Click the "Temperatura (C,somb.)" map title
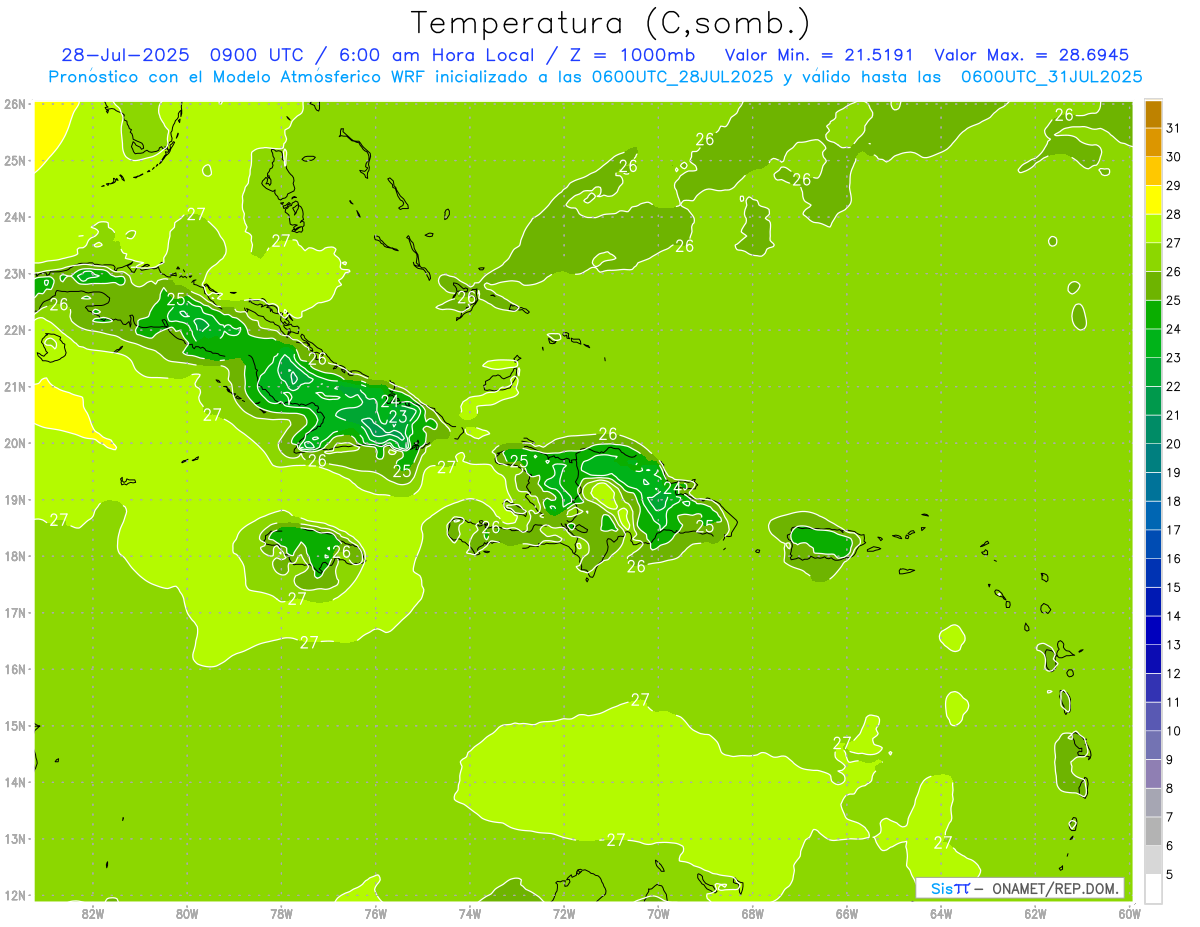Screen dimensions: 1200x927 tap(611, 22)
